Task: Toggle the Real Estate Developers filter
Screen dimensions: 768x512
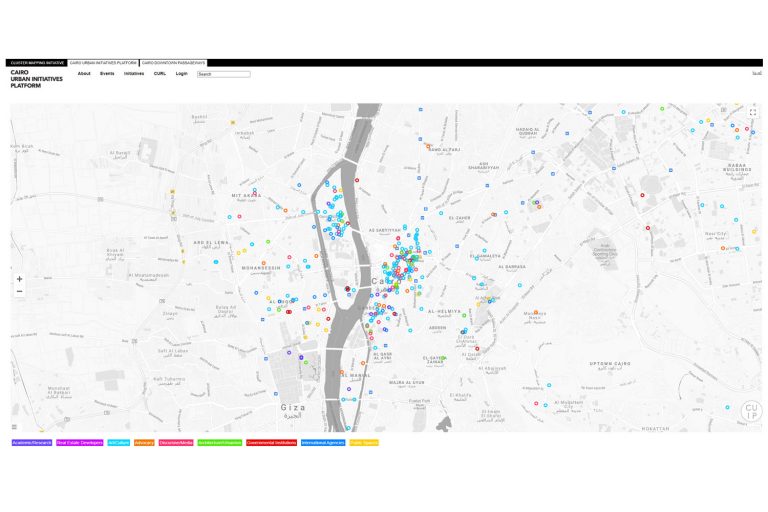Action: [x=80, y=442]
